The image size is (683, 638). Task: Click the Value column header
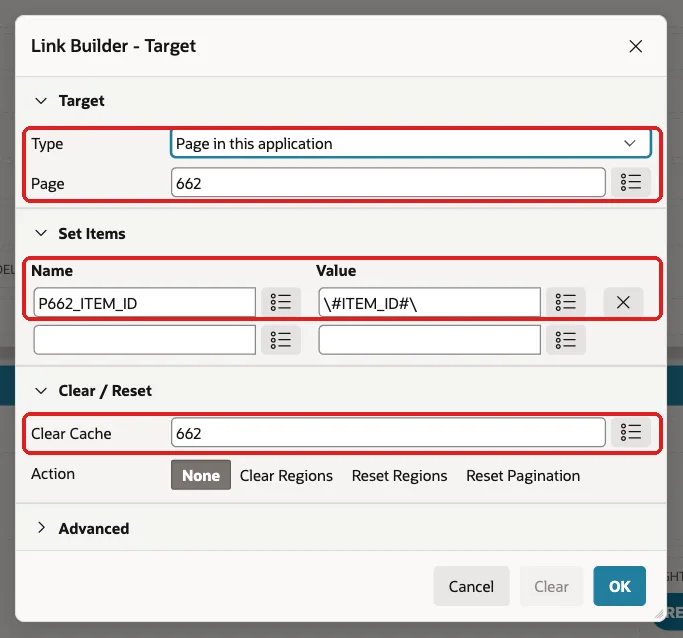[x=336, y=270]
